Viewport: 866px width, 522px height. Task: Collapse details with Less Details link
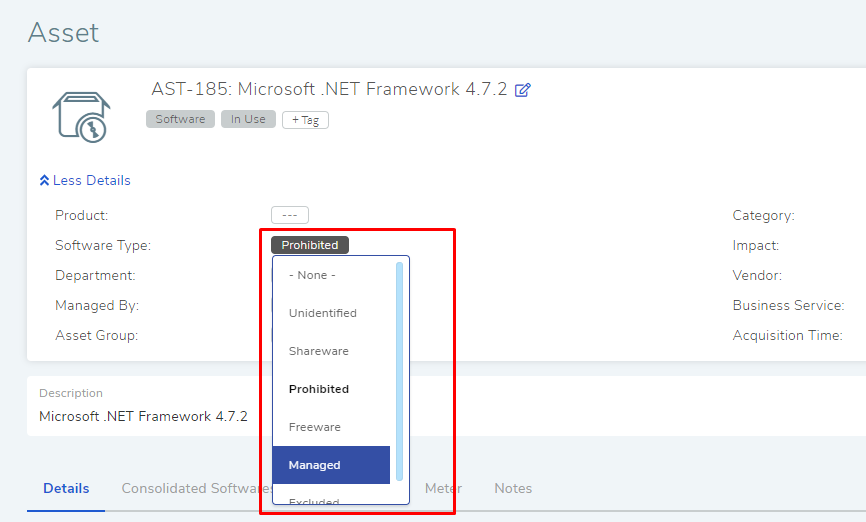pyautogui.click(x=85, y=181)
